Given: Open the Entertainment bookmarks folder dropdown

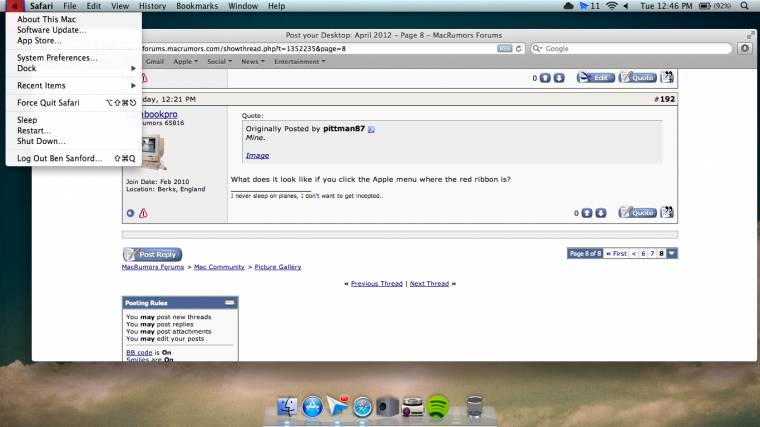Looking at the screenshot, I should tap(300, 62).
